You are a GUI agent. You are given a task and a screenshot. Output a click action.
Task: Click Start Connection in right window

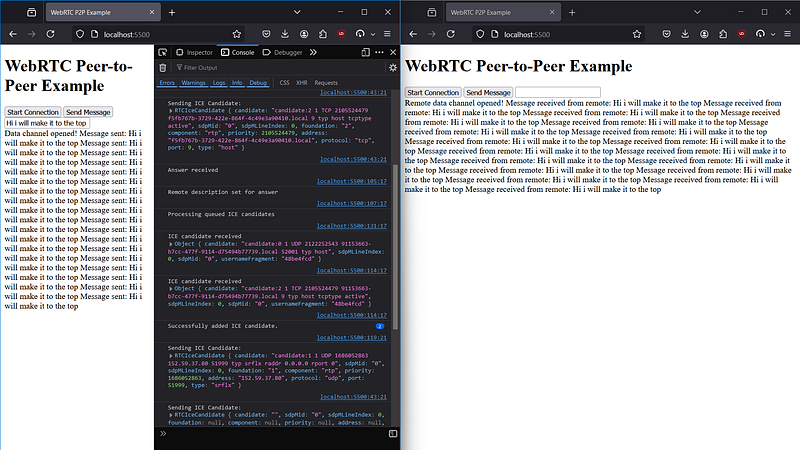point(433,92)
